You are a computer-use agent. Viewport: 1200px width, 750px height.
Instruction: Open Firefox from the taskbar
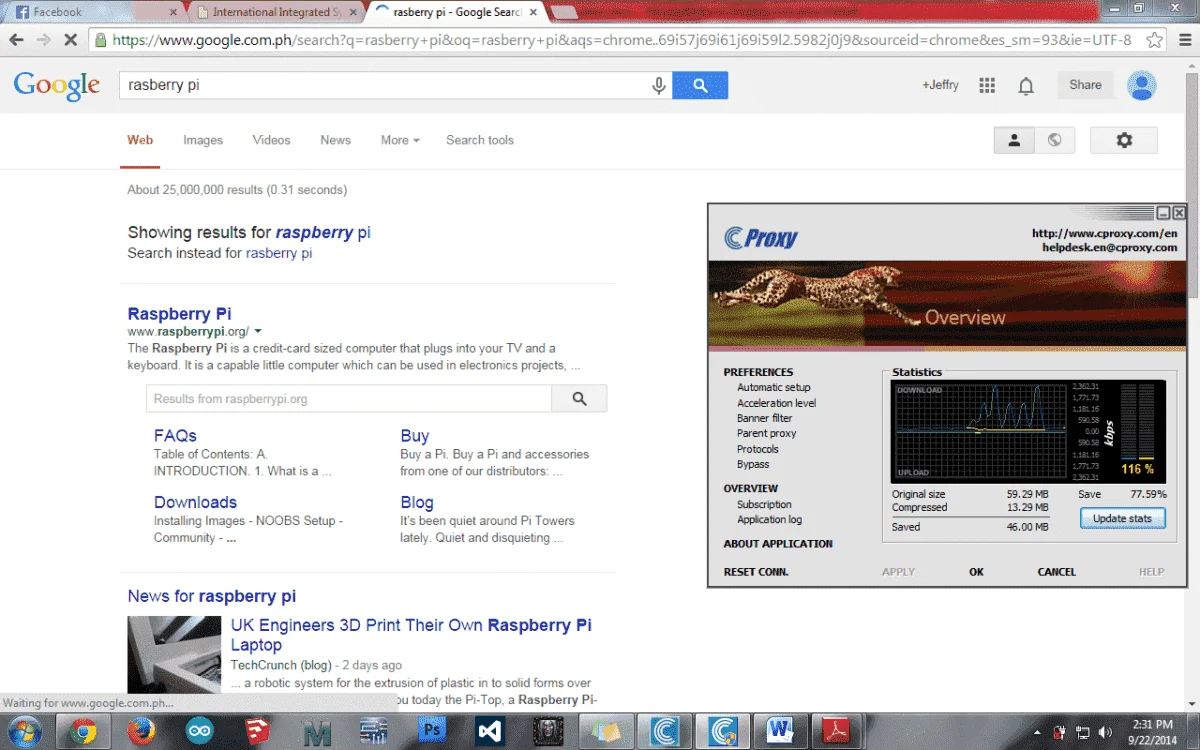point(141,732)
